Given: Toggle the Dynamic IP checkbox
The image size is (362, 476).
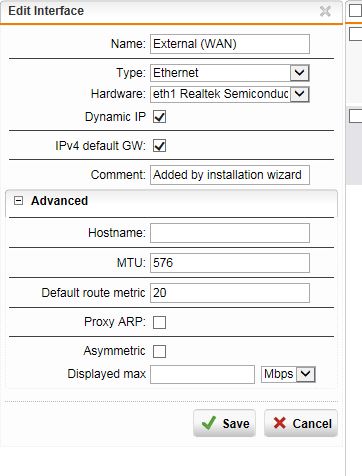Looking at the screenshot, I should [x=159, y=117].
